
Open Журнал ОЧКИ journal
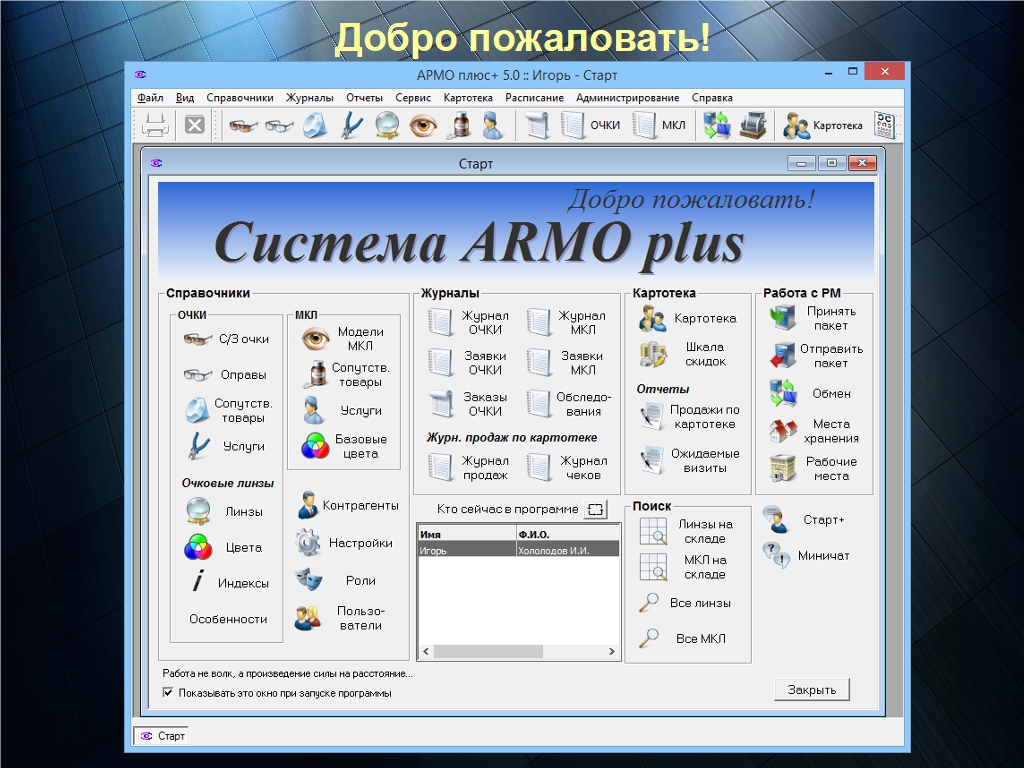(x=441, y=323)
